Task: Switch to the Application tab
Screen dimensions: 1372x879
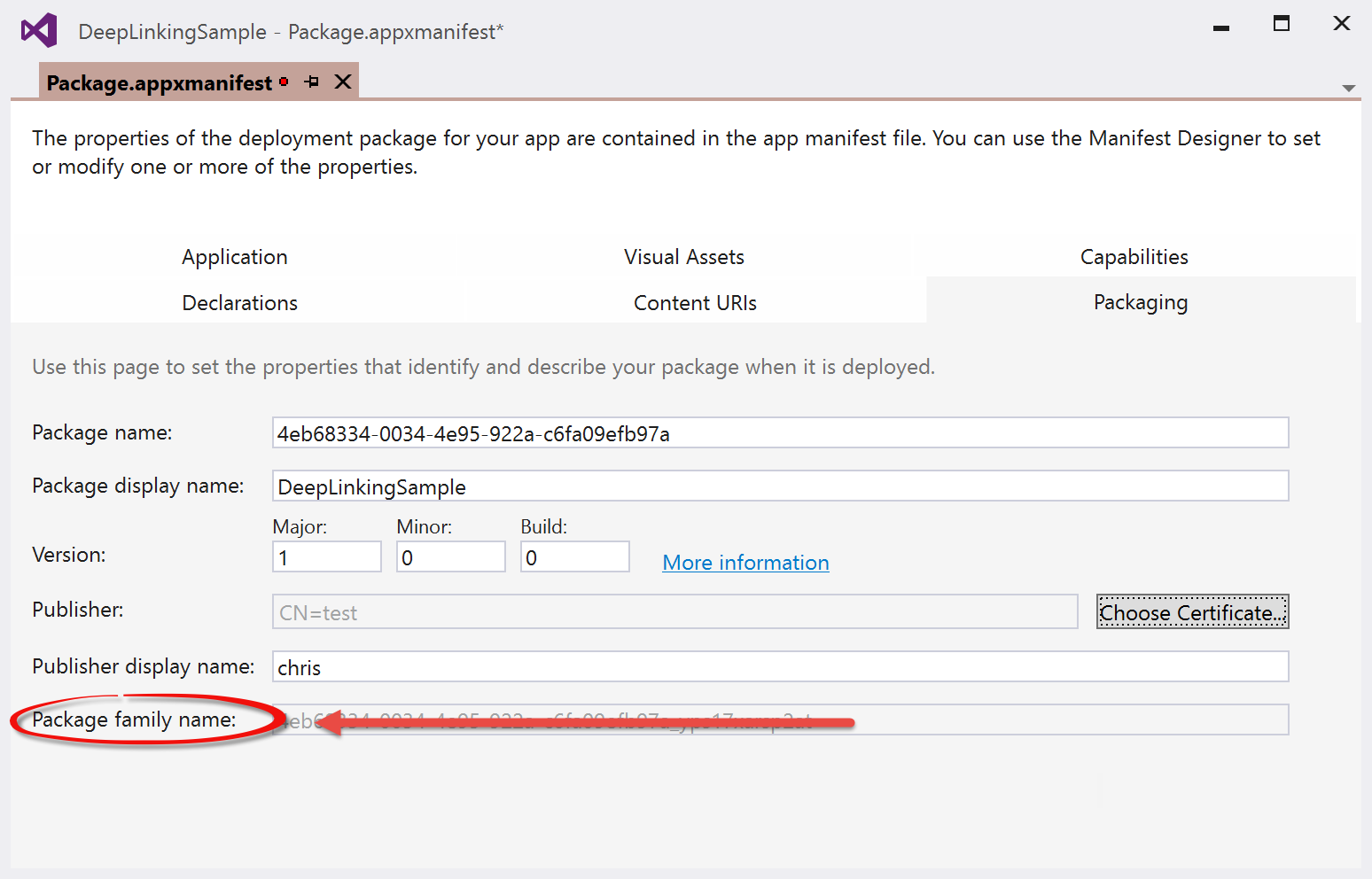Action: pyautogui.click(x=235, y=257)
